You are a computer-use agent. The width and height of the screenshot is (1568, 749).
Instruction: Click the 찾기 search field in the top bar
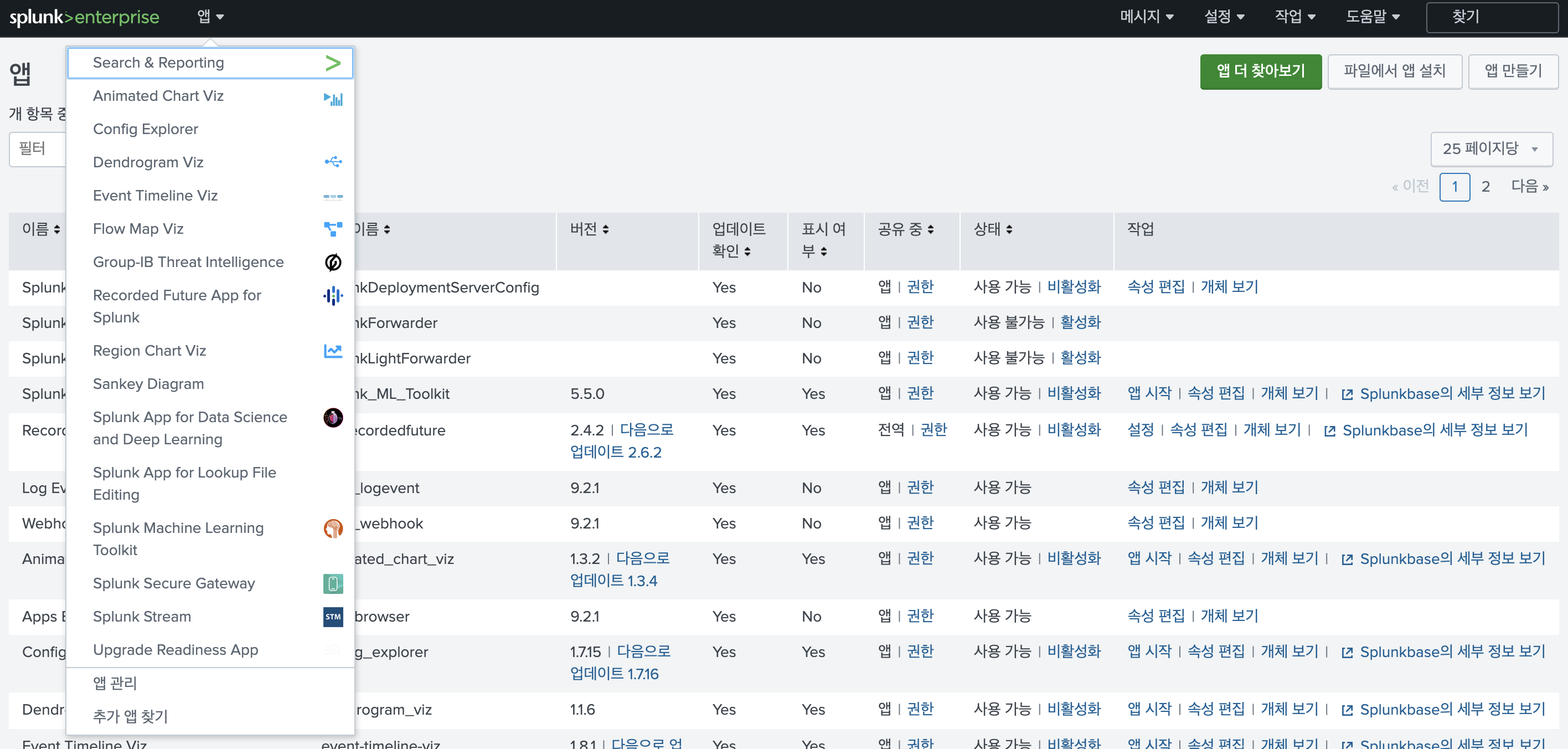pos(1493,17)
